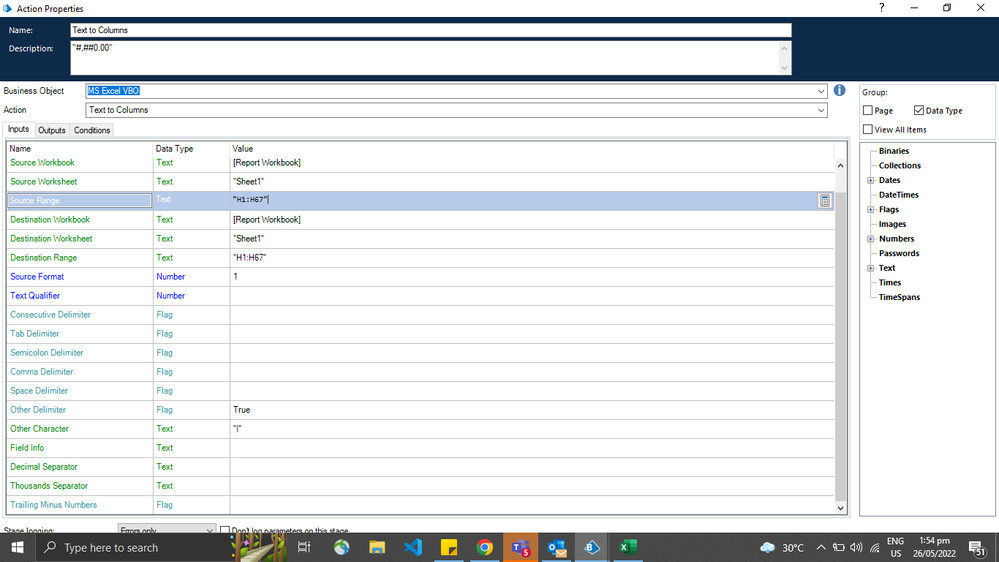Launch Visual Studio Code from taskbar
Screen dimensions: 999x562
(413, 547)
